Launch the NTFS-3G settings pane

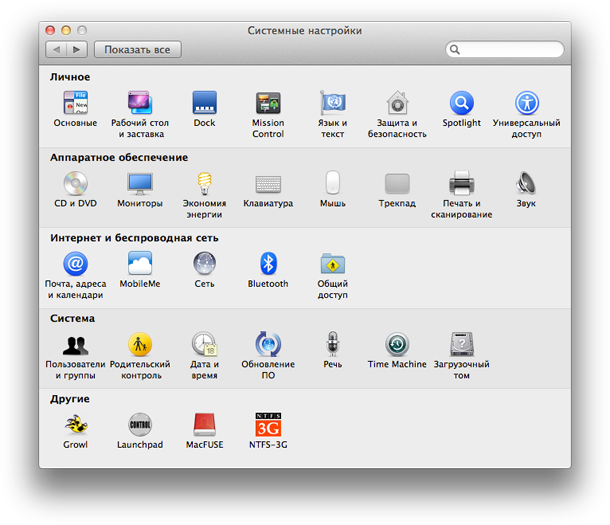click(x=267, y=425)
